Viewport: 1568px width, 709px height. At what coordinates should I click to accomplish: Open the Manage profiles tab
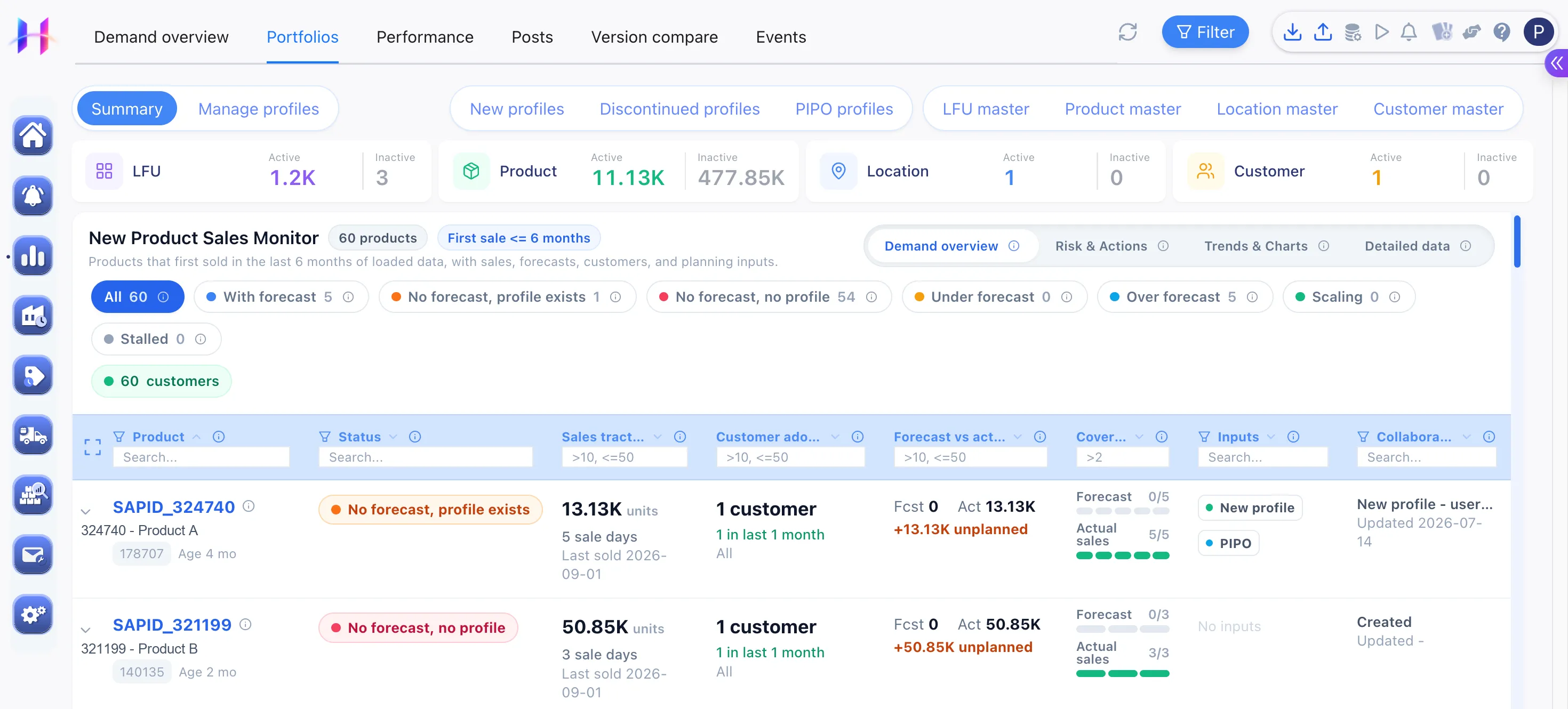[x=259, y=109]
